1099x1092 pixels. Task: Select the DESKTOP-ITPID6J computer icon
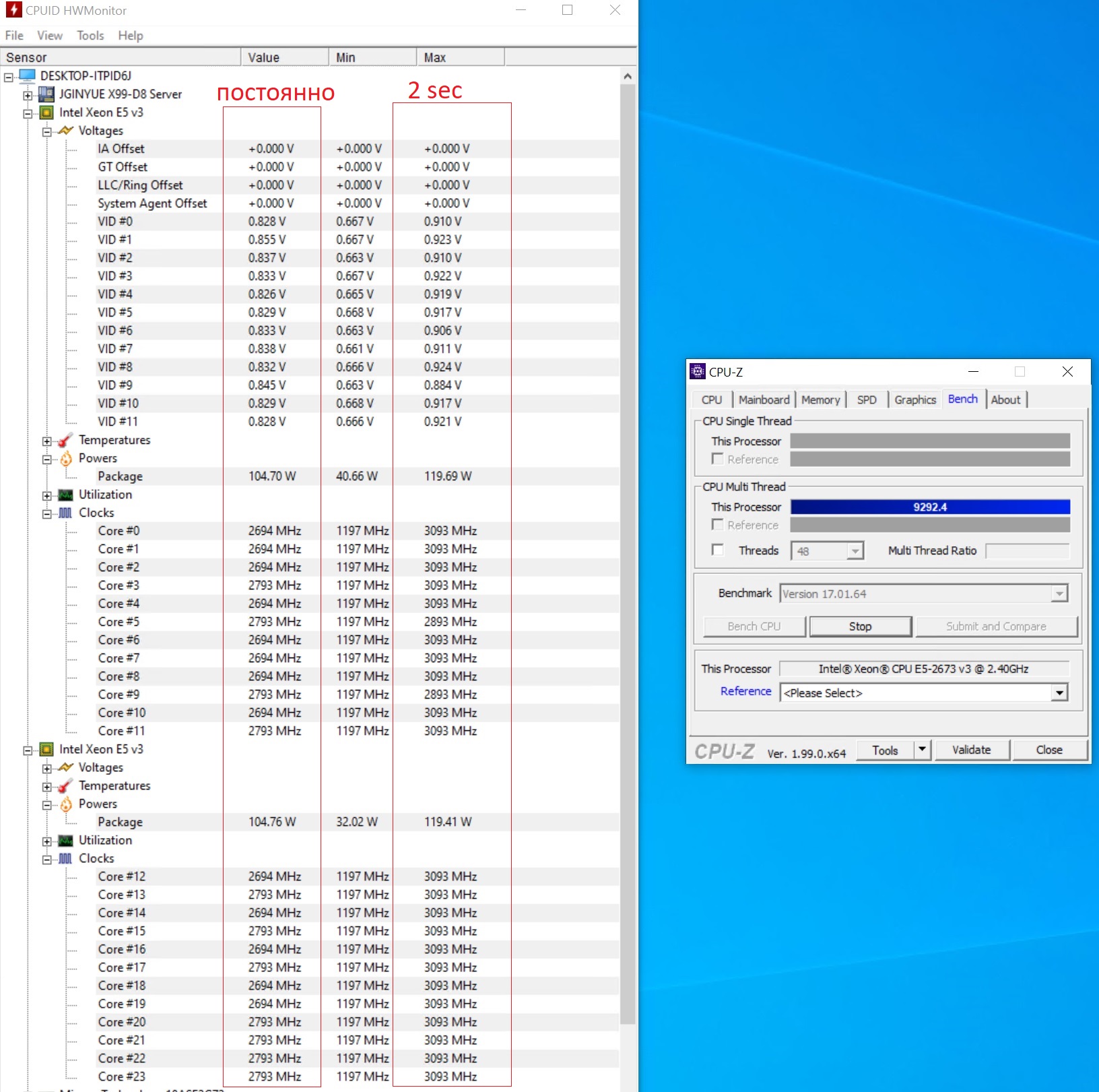(28, 75)
